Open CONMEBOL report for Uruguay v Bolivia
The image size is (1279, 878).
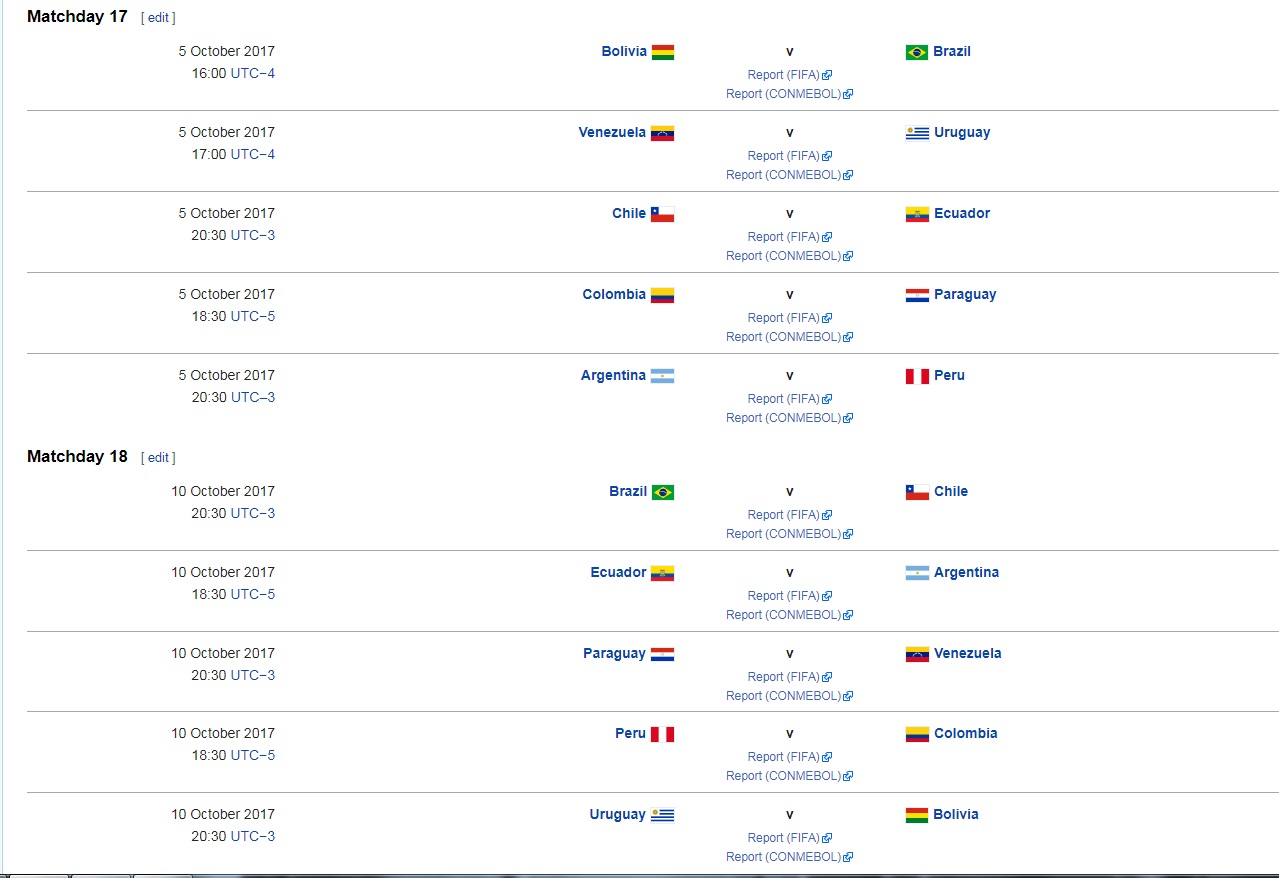point(783,857)
